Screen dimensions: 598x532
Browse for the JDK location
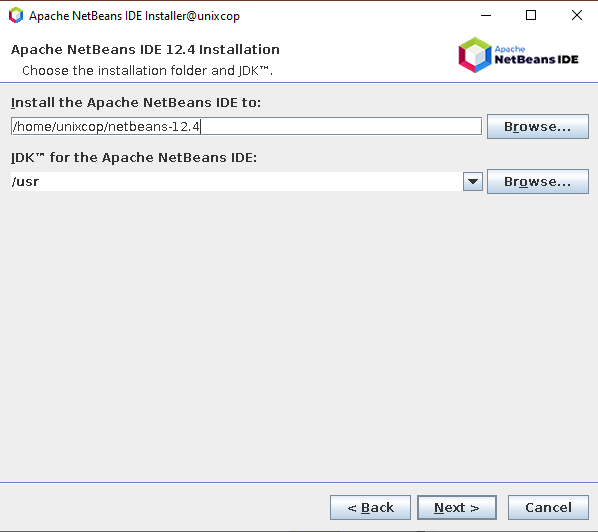538,182
